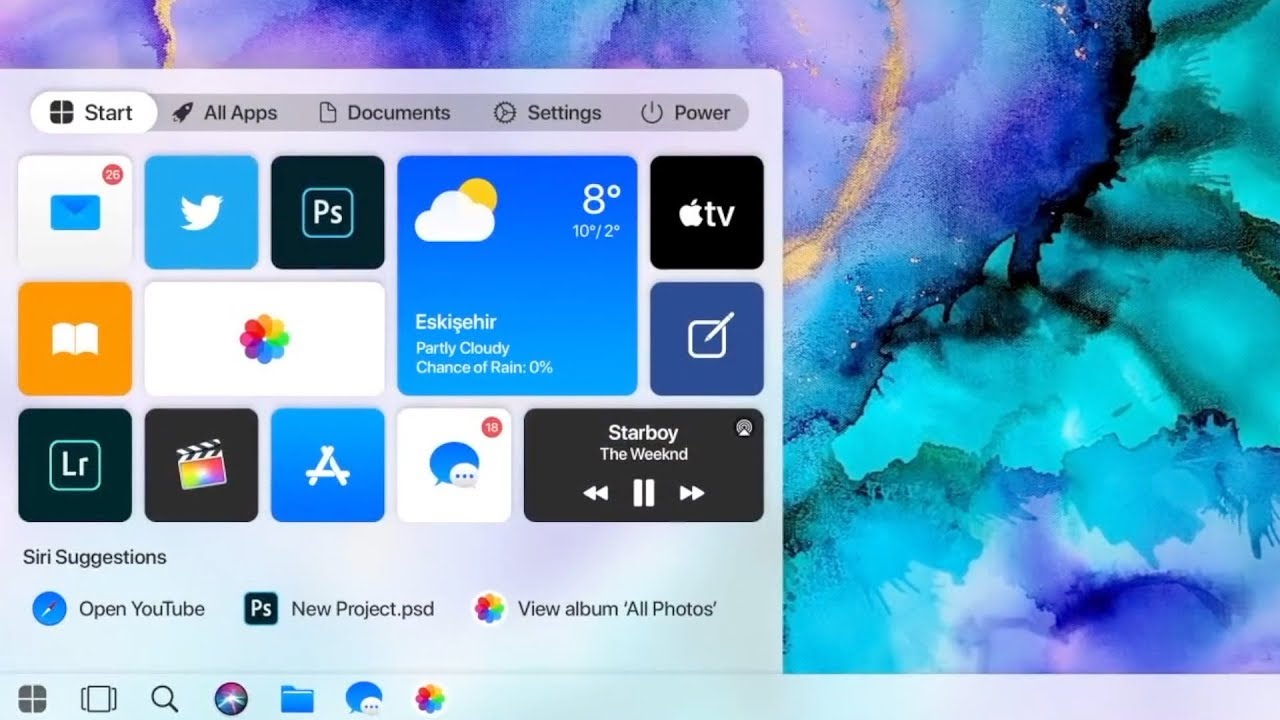Open the Messages tile with 18 badge
This screenshot has height=720, width=1280.
(454, 465)
